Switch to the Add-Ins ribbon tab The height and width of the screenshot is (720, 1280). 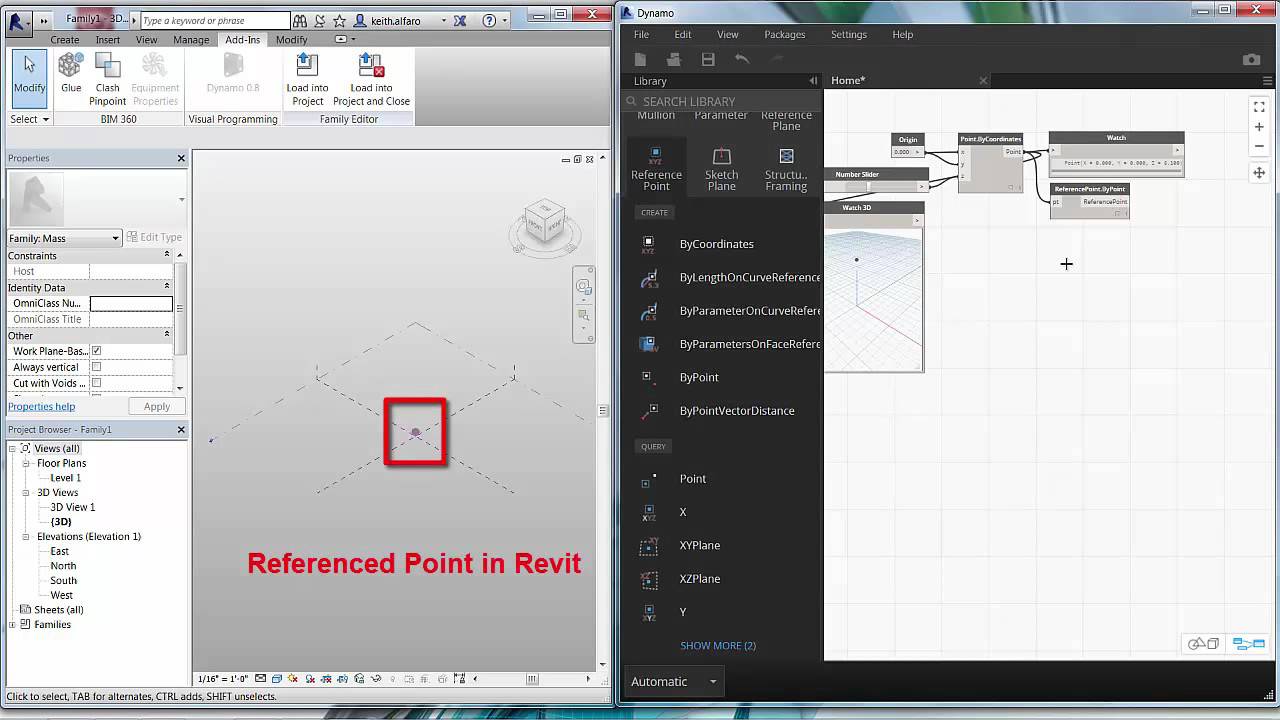coord(245,39)
